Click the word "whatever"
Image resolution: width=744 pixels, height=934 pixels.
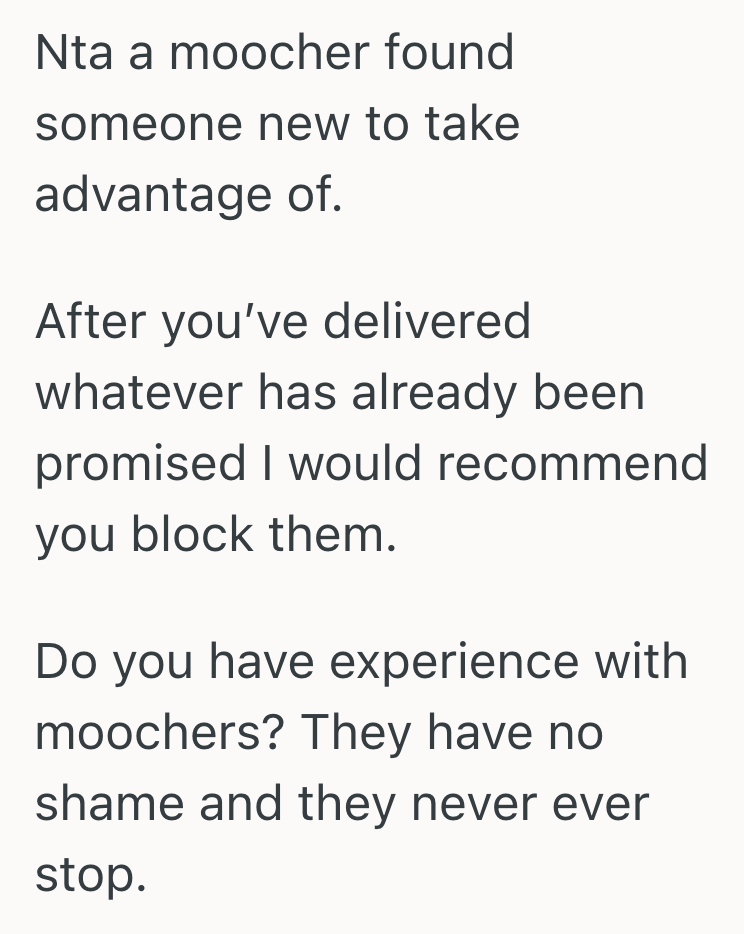(x=140, y=393)
